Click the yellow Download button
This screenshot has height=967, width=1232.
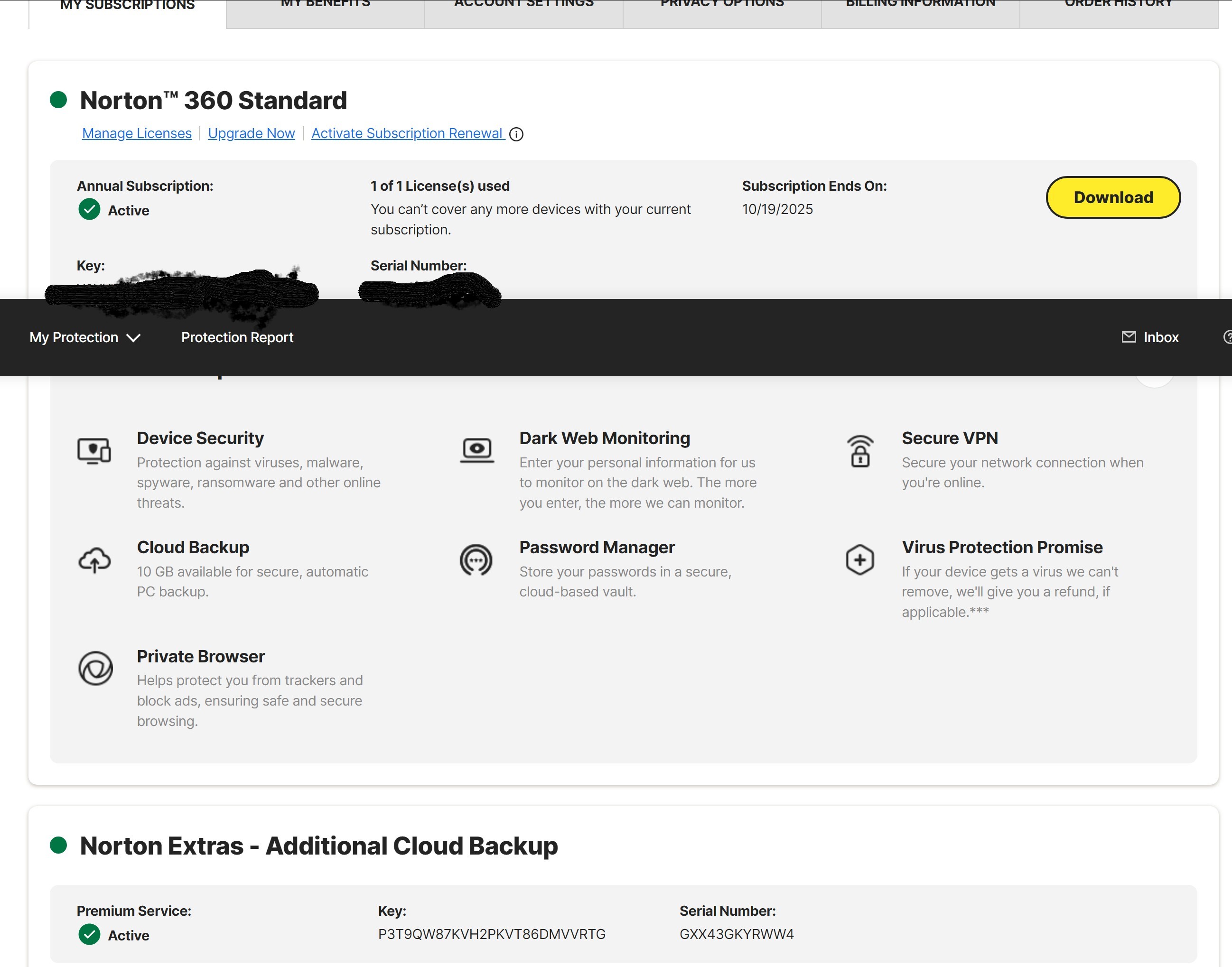click(x=1113, y=197)
